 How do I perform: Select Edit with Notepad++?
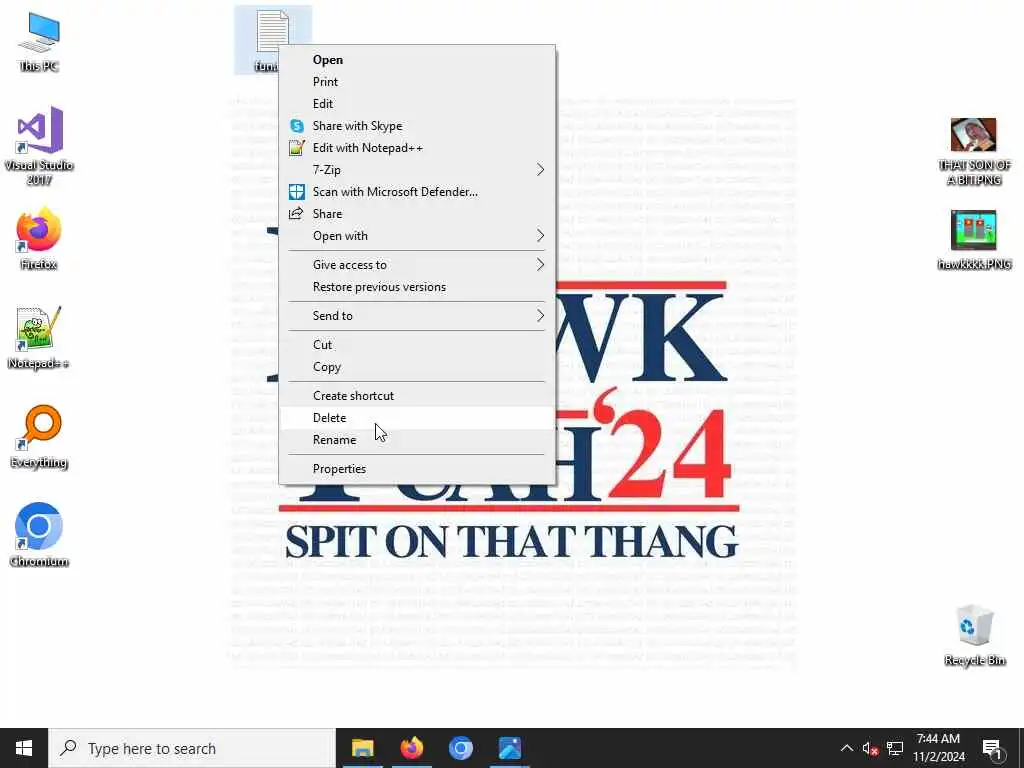(417, 148)
